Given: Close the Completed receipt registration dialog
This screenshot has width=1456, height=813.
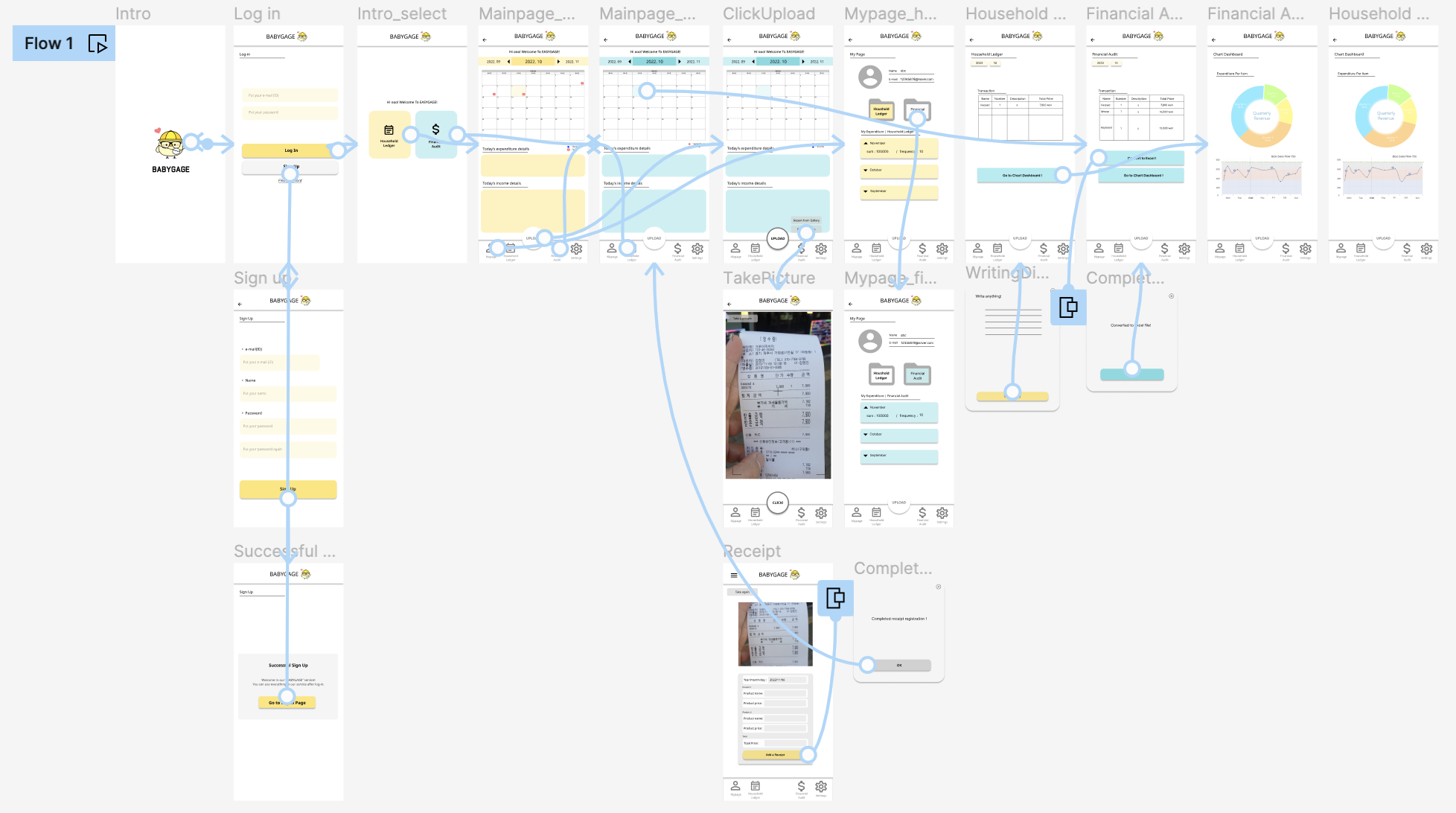Looking at the screenshot, I should pyautogui.click(x=939, y=587).
